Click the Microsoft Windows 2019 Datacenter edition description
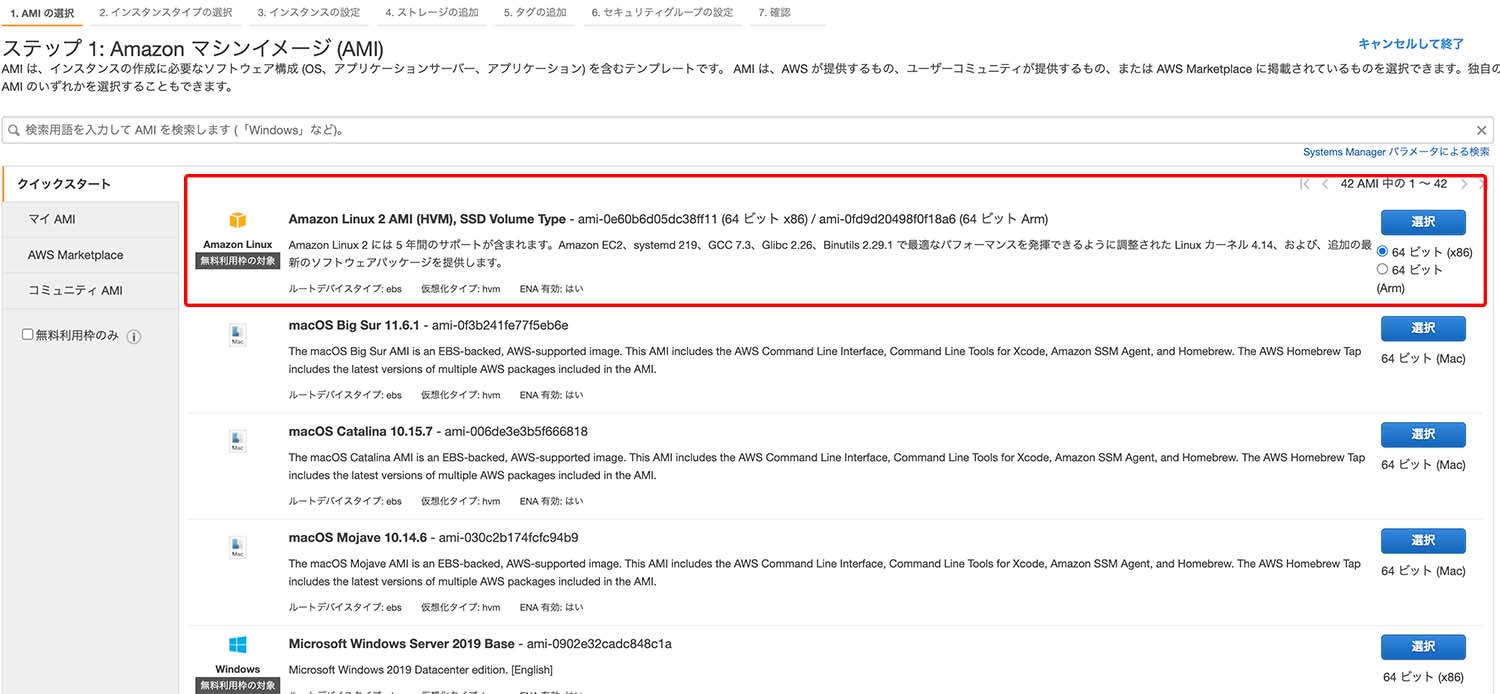This screenshot has height=694, width=1500. (421, 669)
